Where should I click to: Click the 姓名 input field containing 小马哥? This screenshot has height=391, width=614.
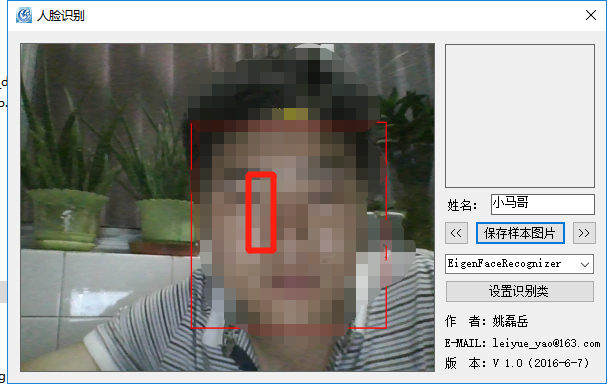point(543,204)
